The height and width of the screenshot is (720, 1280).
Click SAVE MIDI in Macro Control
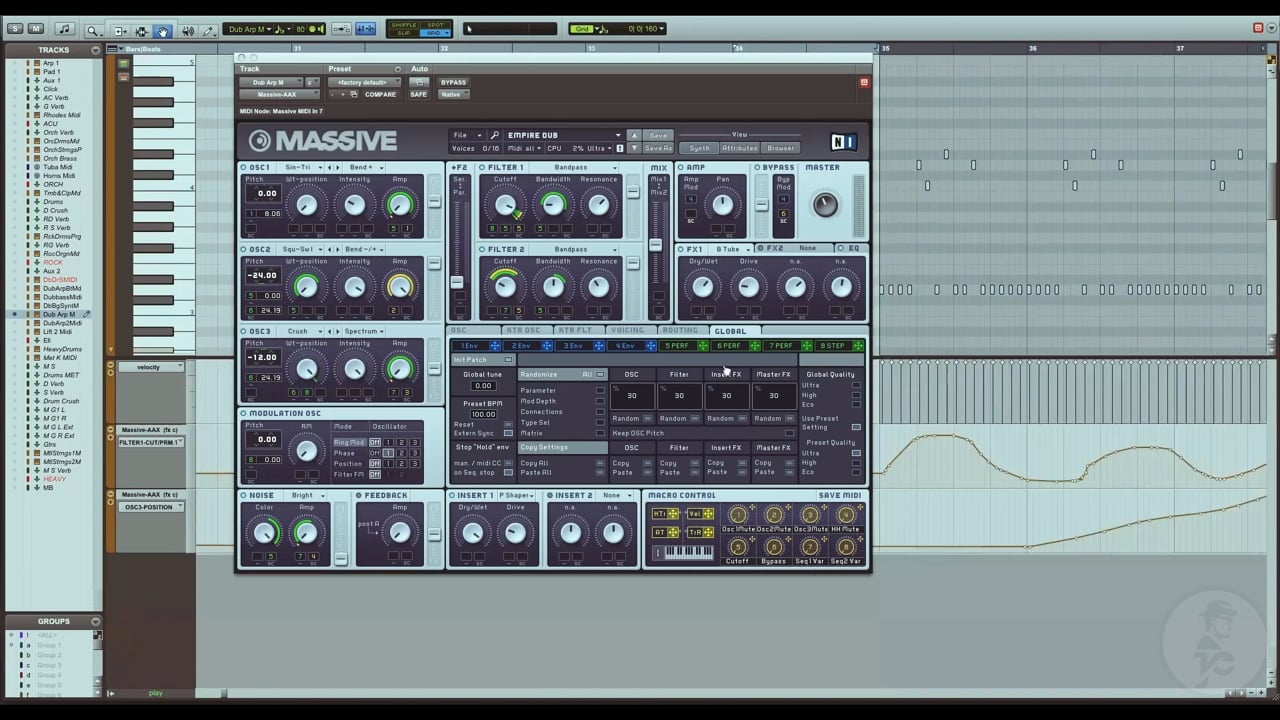(839, 496)
